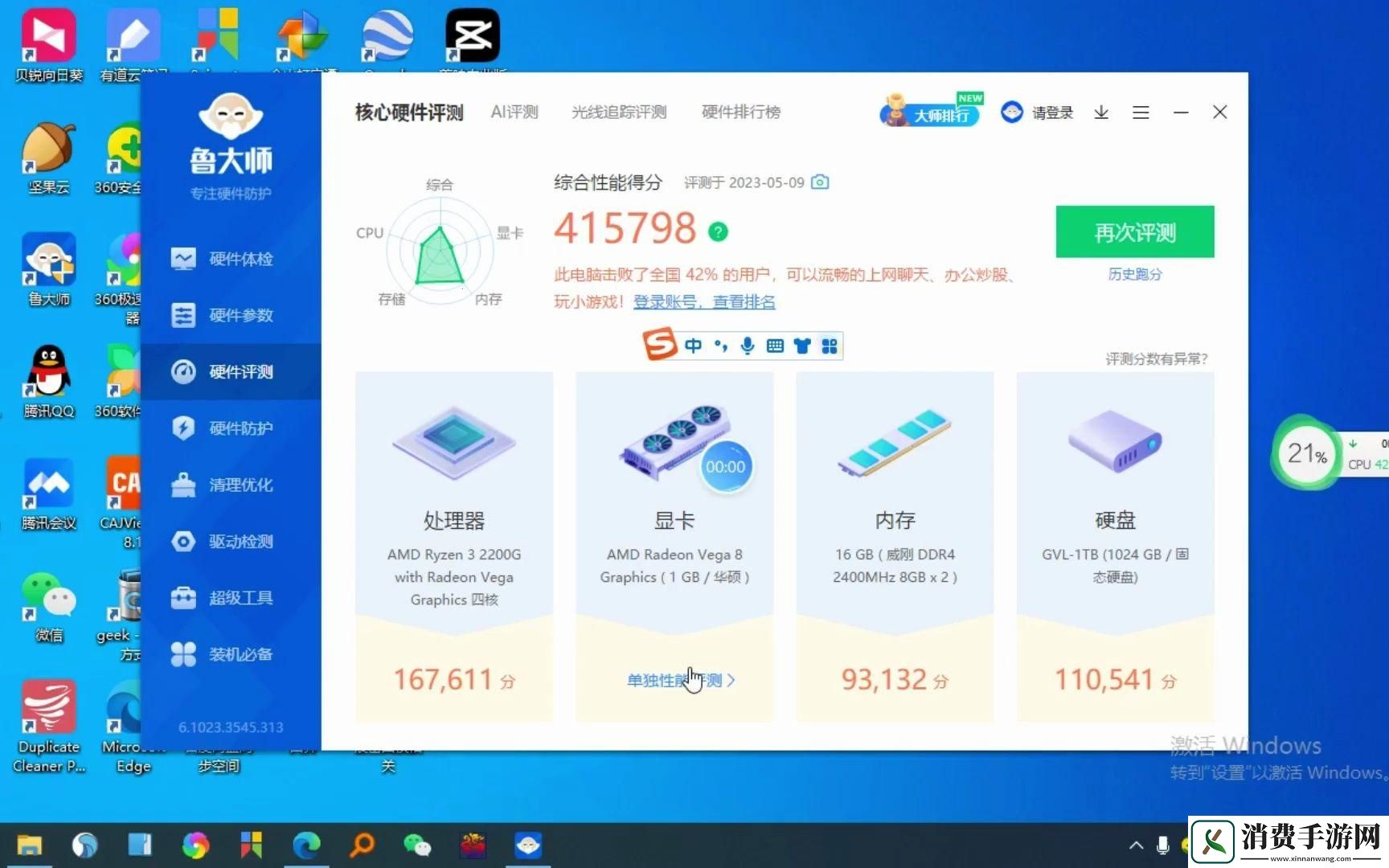Open the 大师排行 badge

point(932,111)
